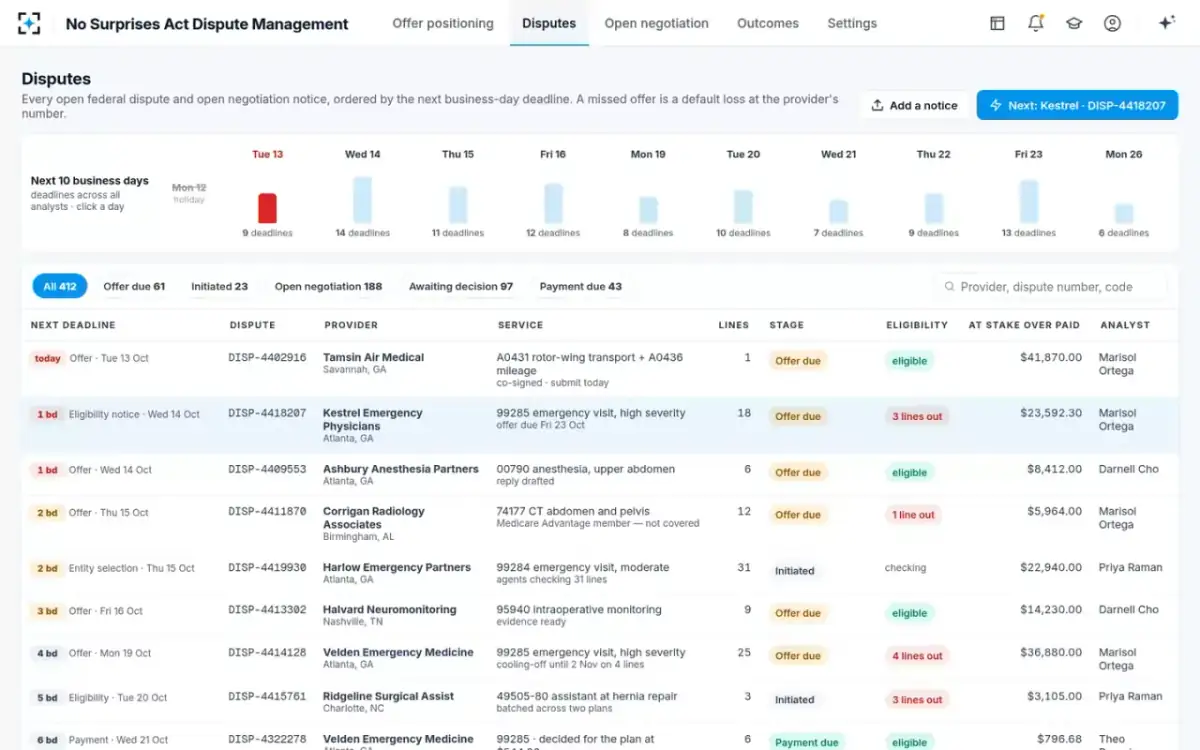Viewport: 1200px width, 750px height.
Task: Select Wed 14 deadline bar
Action: tap(362, 200)
